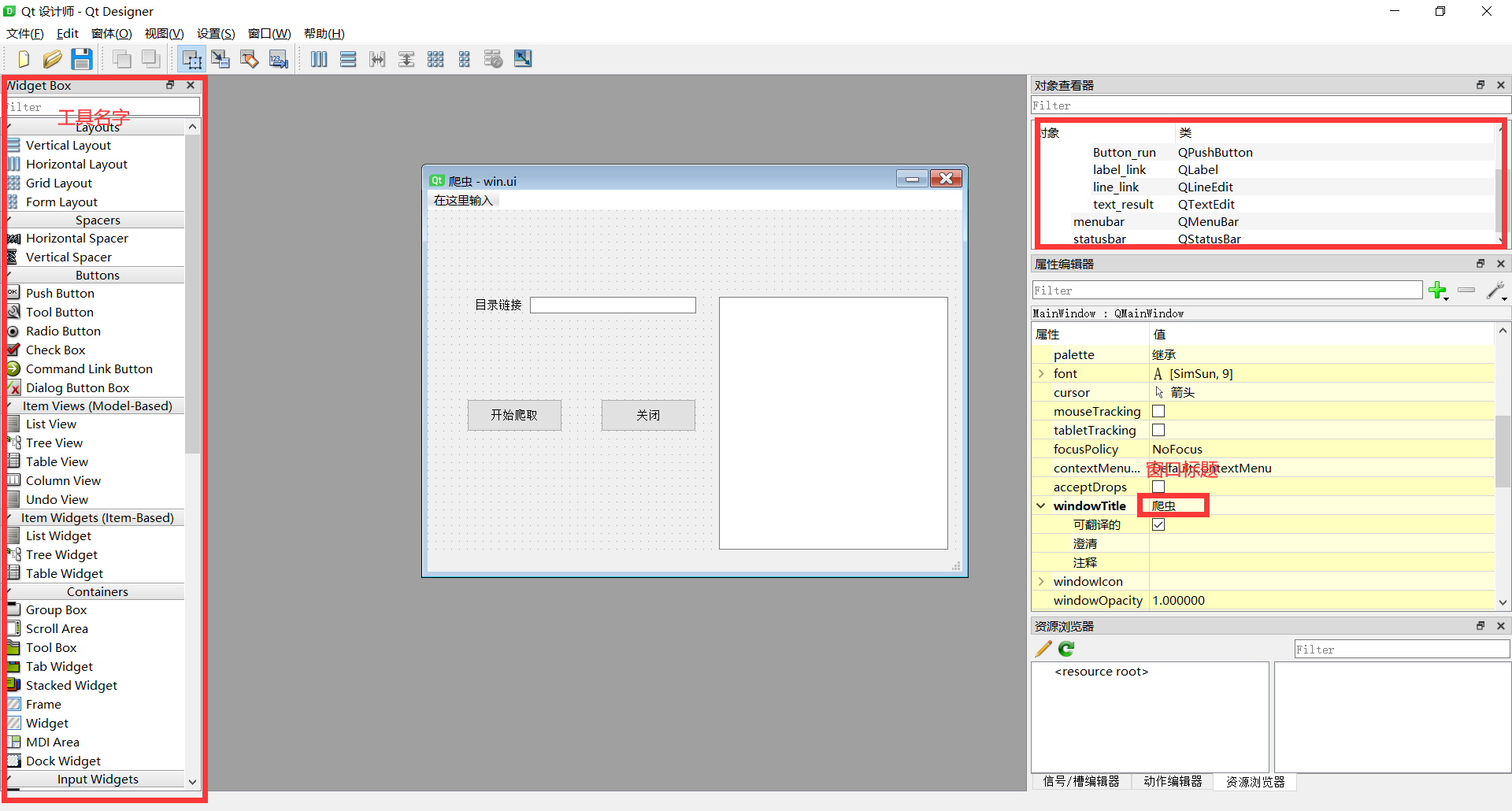This screenshot has width=1512, height=811.
Task: Add dynamic property with green plus icon
Action: (1438, 291)
